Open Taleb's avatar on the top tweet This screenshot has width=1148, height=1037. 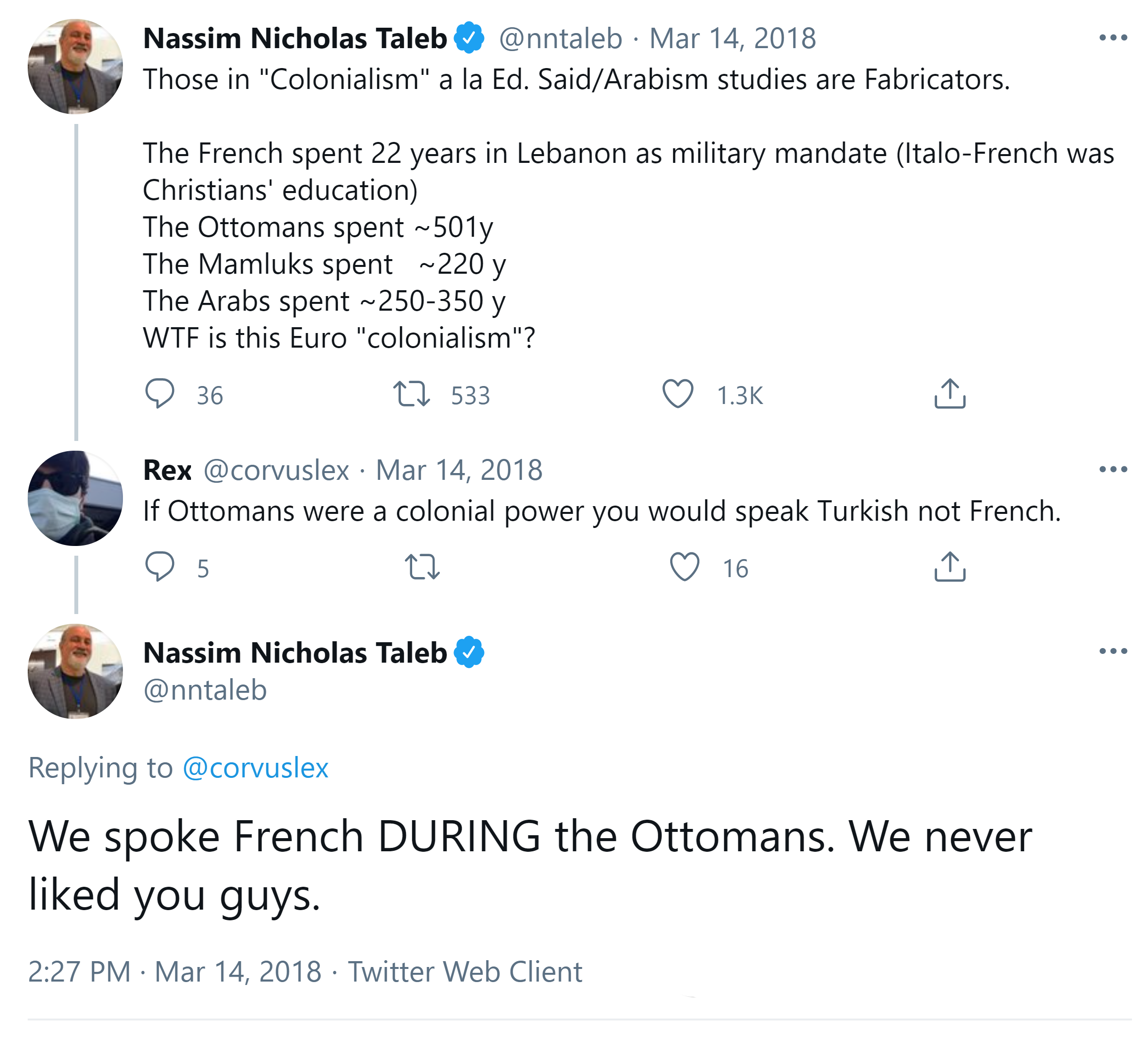click(x=75, y=67)
